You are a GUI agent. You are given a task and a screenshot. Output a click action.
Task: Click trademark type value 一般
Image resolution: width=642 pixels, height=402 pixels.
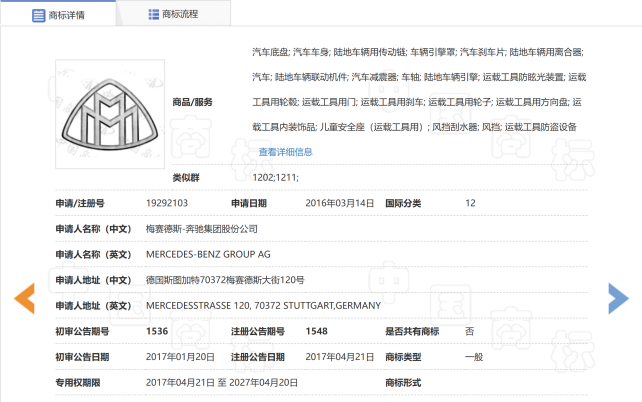[x=474, y=357]
